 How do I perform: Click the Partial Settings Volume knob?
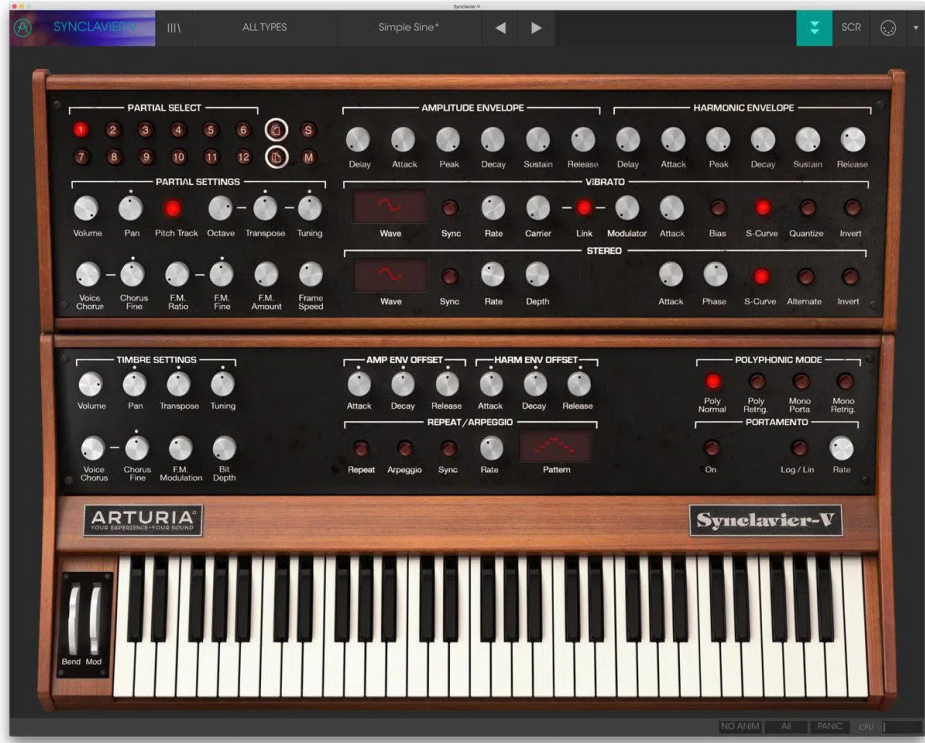tap(86, 208)
